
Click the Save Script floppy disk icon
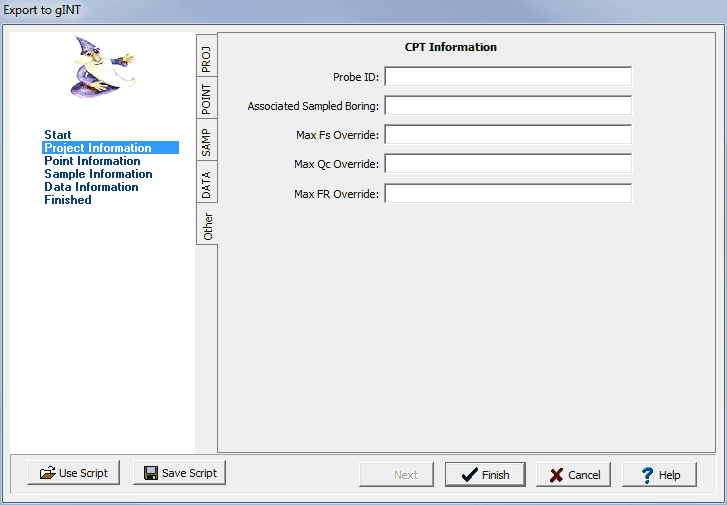pyautogui.click(x=151, y=473)
